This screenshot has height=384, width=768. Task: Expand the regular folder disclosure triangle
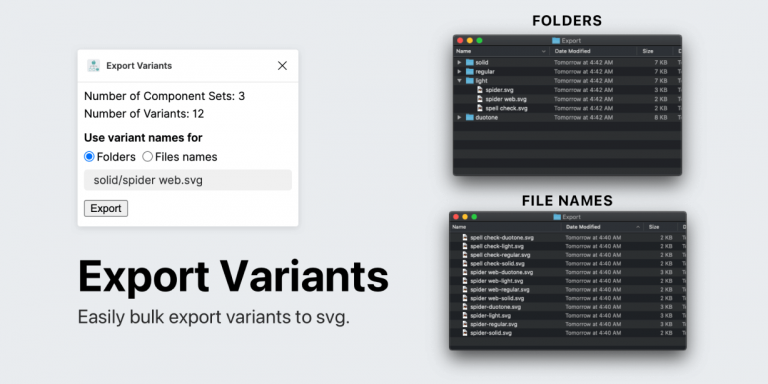(x=459, y=72)
